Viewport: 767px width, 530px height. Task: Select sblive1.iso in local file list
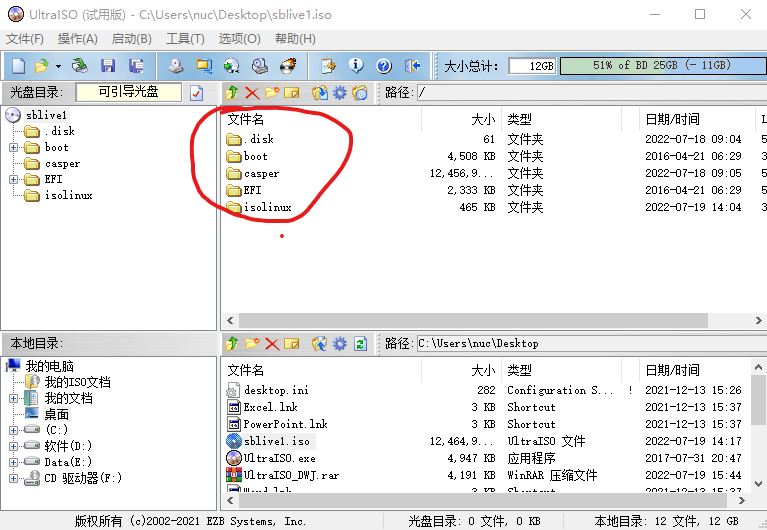coord(276,441)
